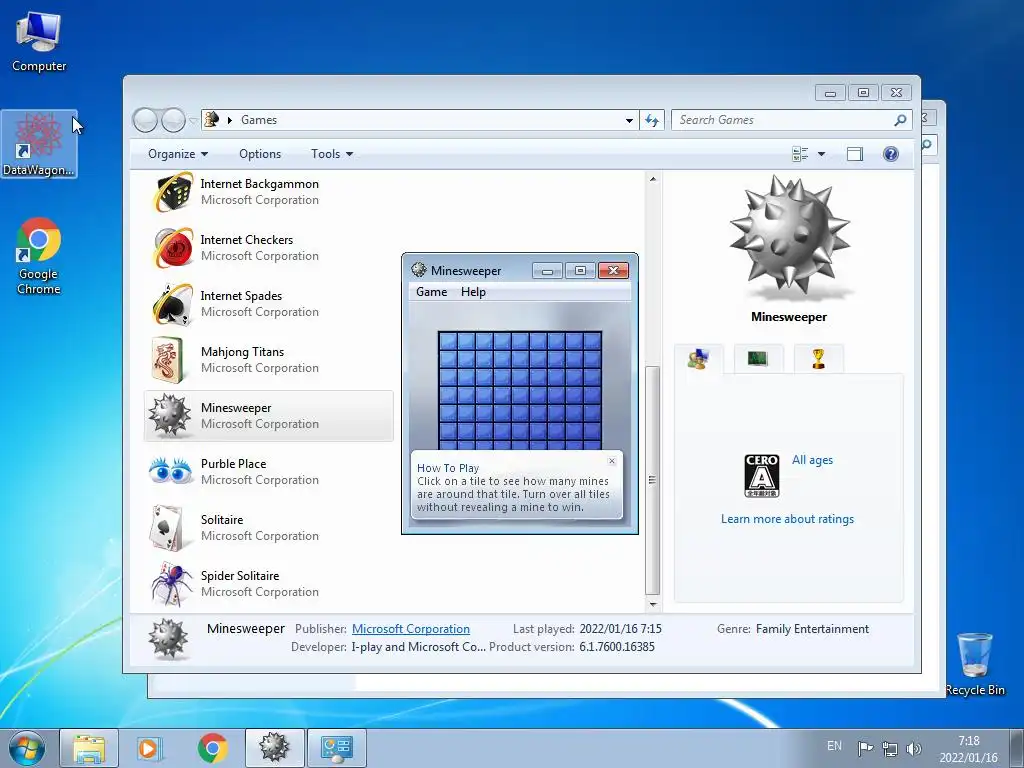Click the games list vertical scrollbar thumb
The image size is (1024, 768).
click(x=652, y=480)
